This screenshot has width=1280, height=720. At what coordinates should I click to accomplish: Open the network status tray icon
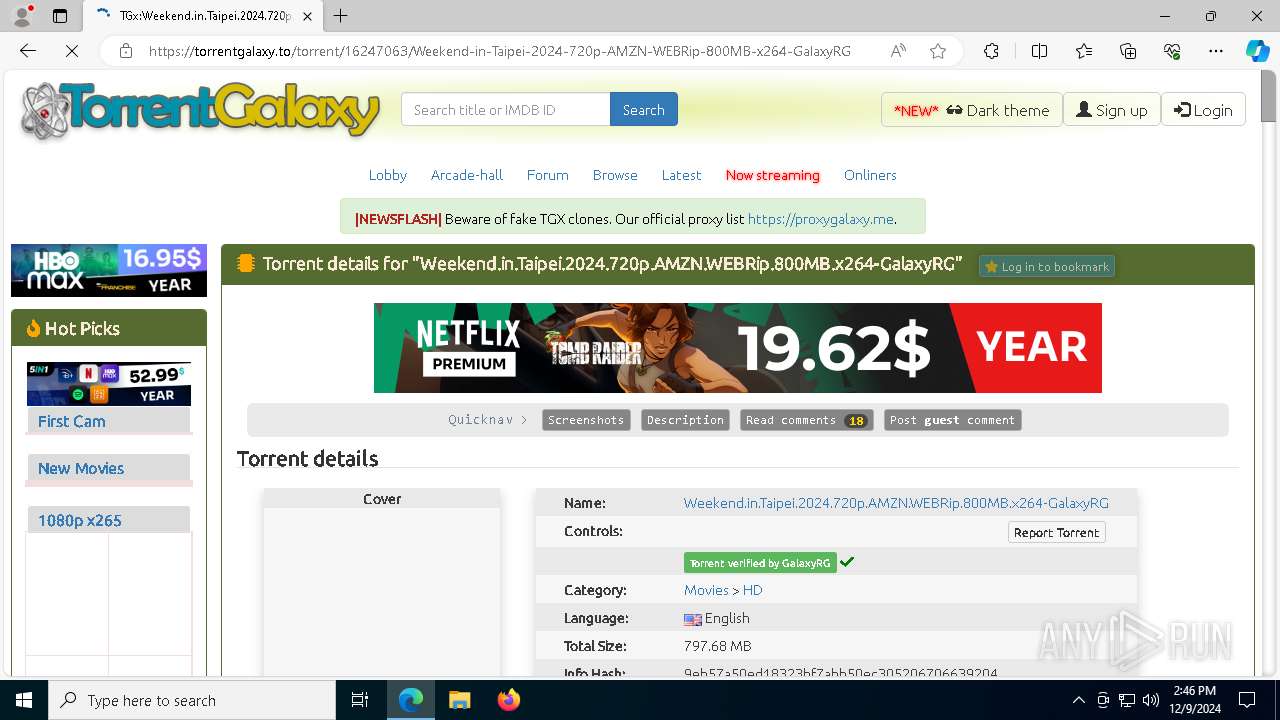click(x=1126, y=700)
